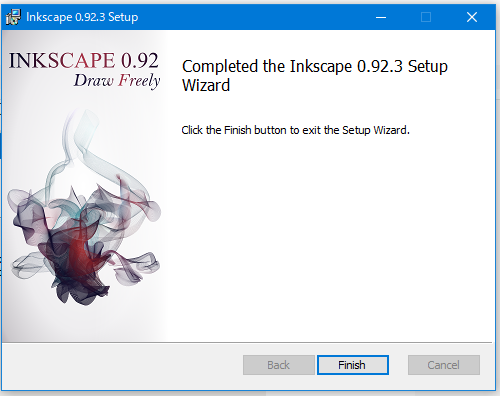Click the 'Inkscape 0.92.3 Setup' title bar text

point(82,17)
